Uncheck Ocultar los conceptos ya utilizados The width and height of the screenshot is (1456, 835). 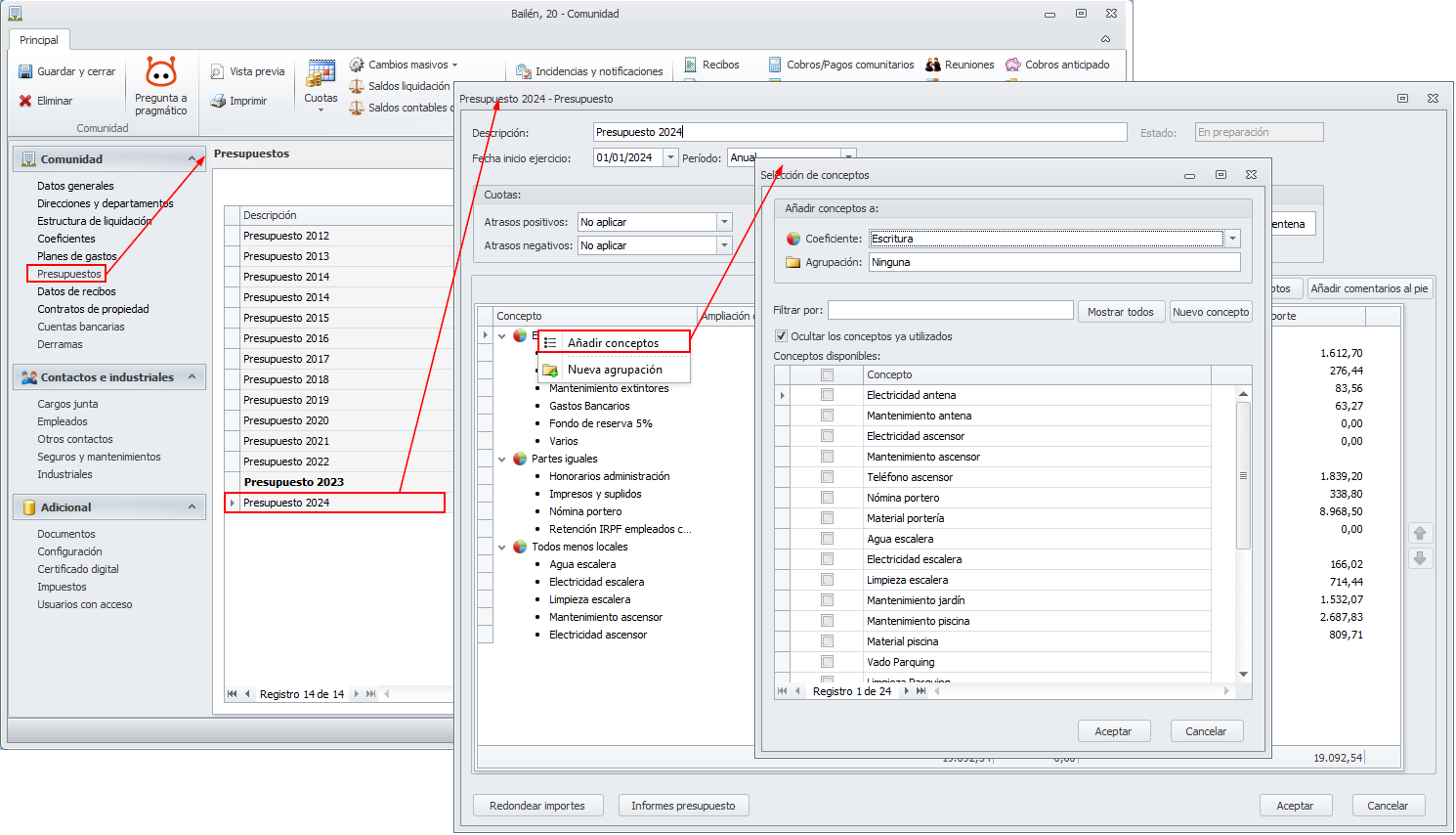click(781, 336)
